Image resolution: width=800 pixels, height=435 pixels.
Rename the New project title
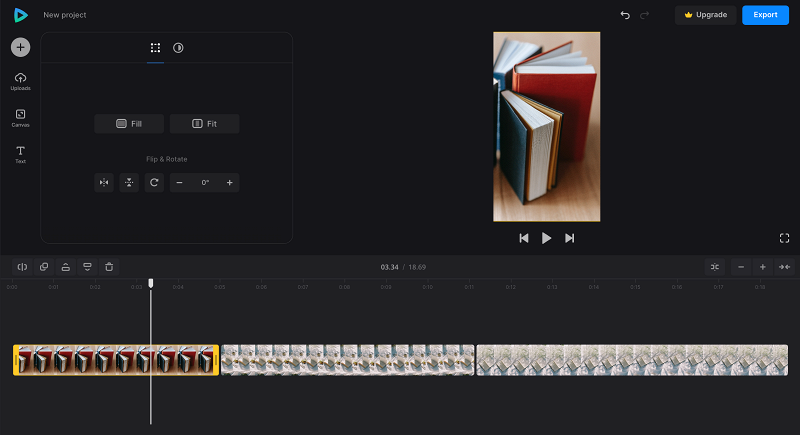tap(65, 15)
